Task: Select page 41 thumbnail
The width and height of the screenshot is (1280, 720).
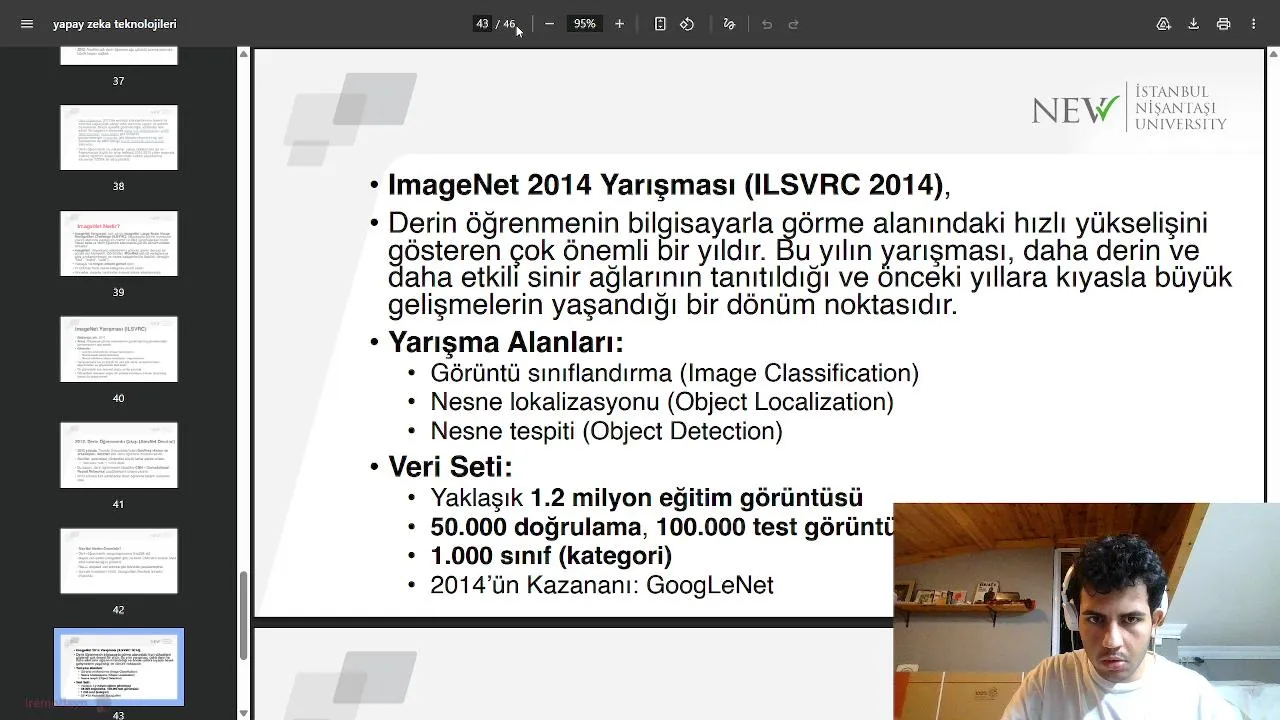Action: [119, 455]
